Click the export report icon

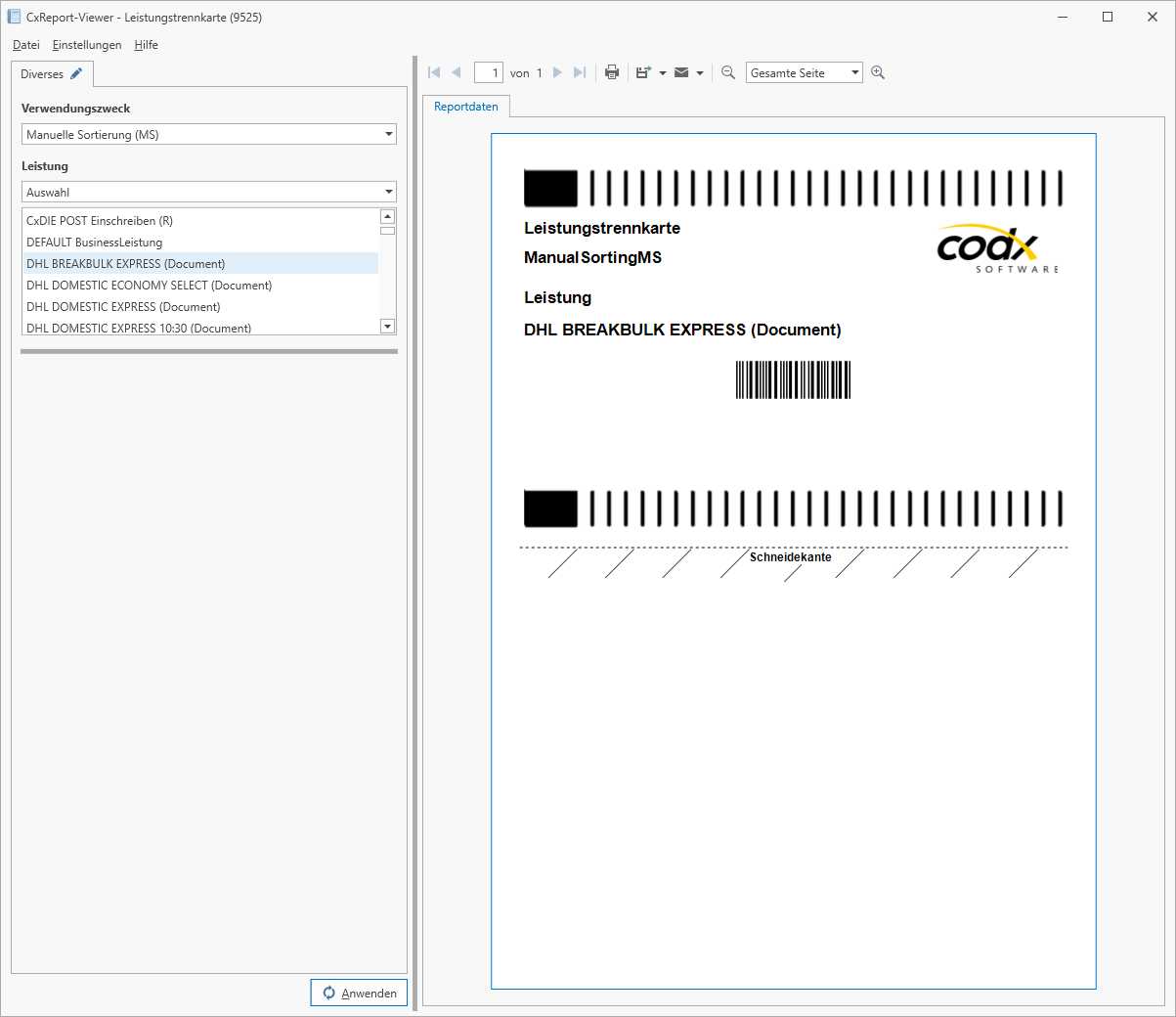pyautogui.click(x=643, y=72)
